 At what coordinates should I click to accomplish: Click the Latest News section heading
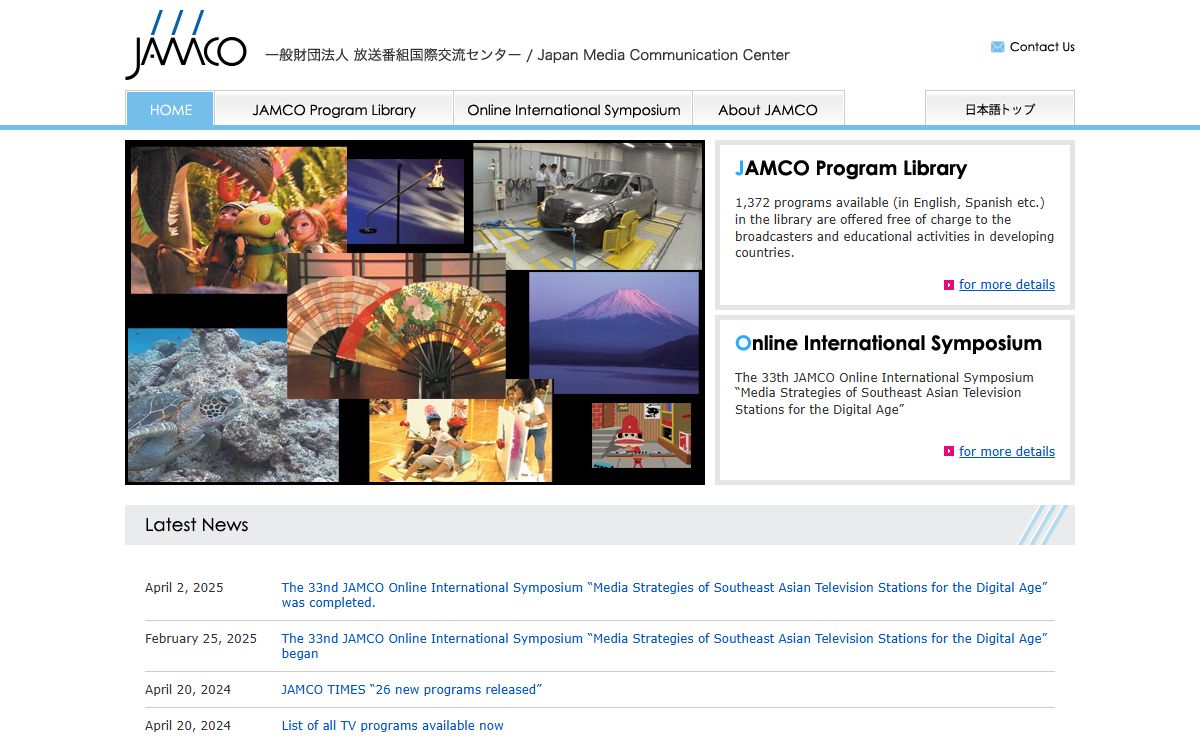click(x=197, y=525)
